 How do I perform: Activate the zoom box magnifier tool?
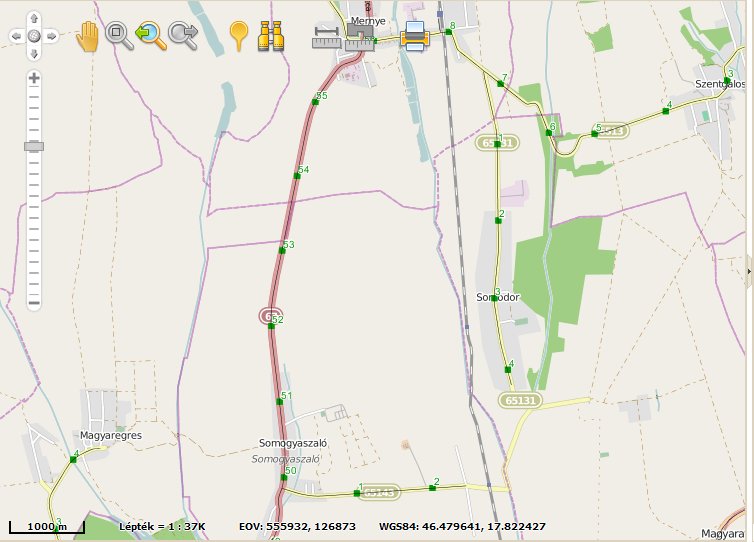[119, 35]
